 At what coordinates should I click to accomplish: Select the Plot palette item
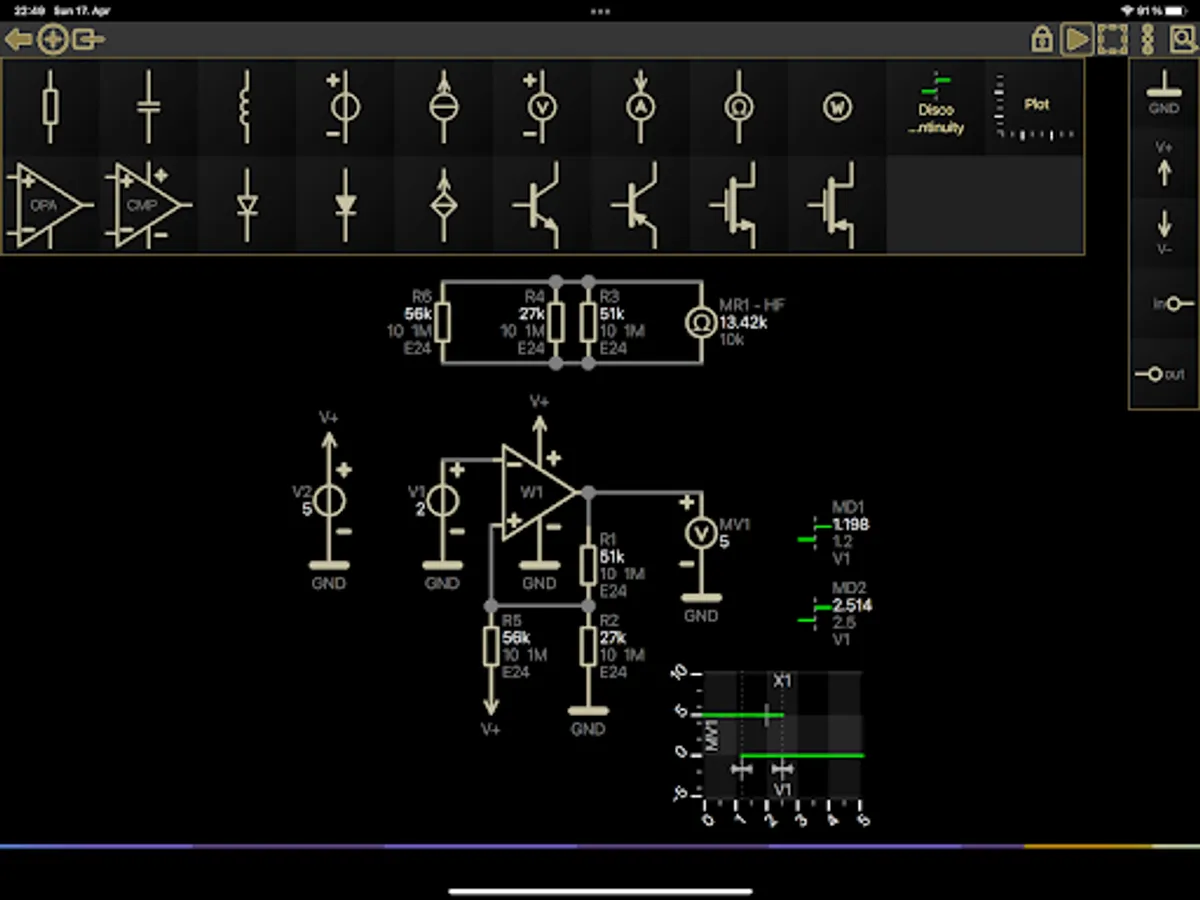[1035, 106]
